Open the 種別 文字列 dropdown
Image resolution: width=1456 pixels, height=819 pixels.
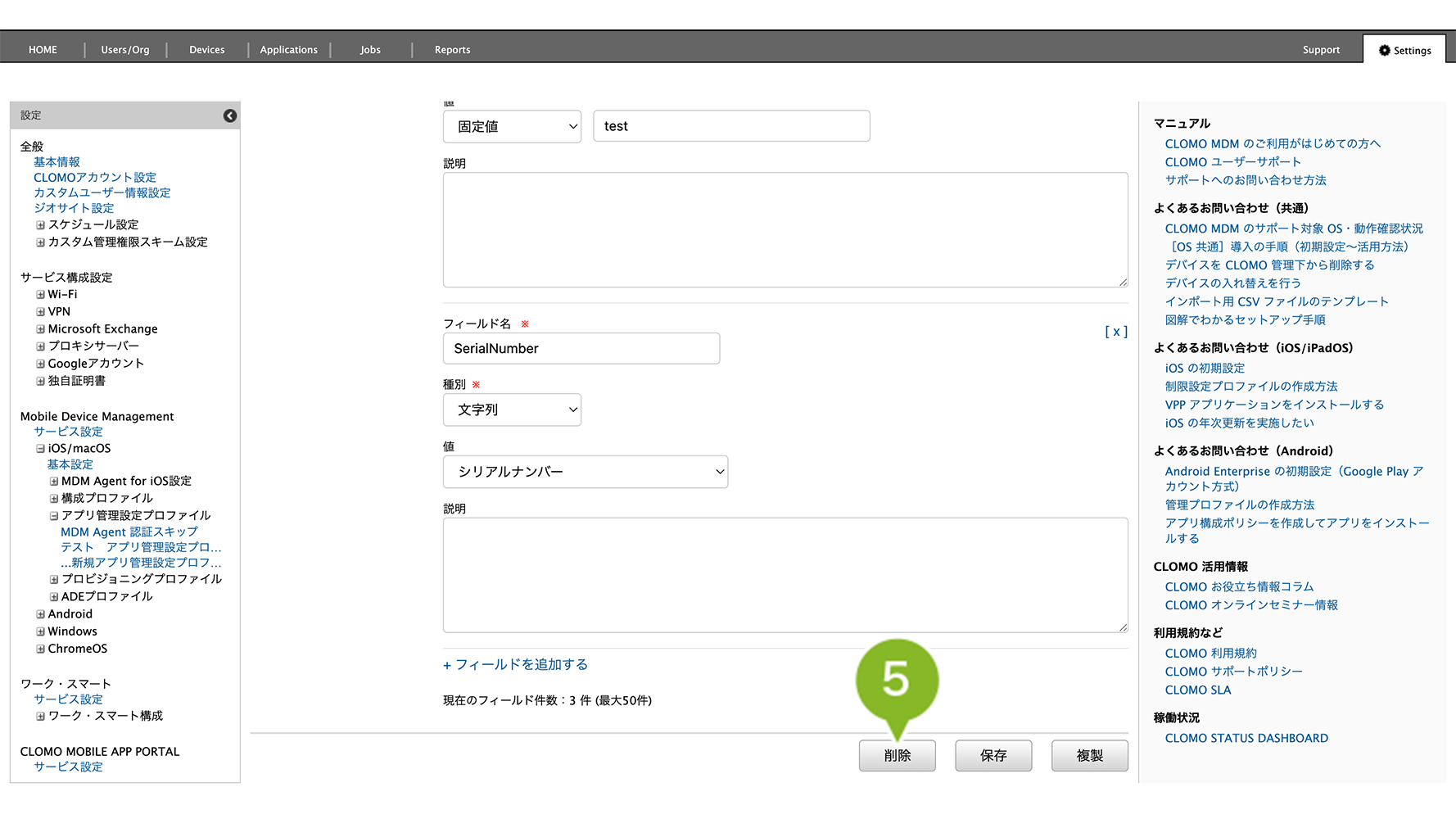(512, 409)
